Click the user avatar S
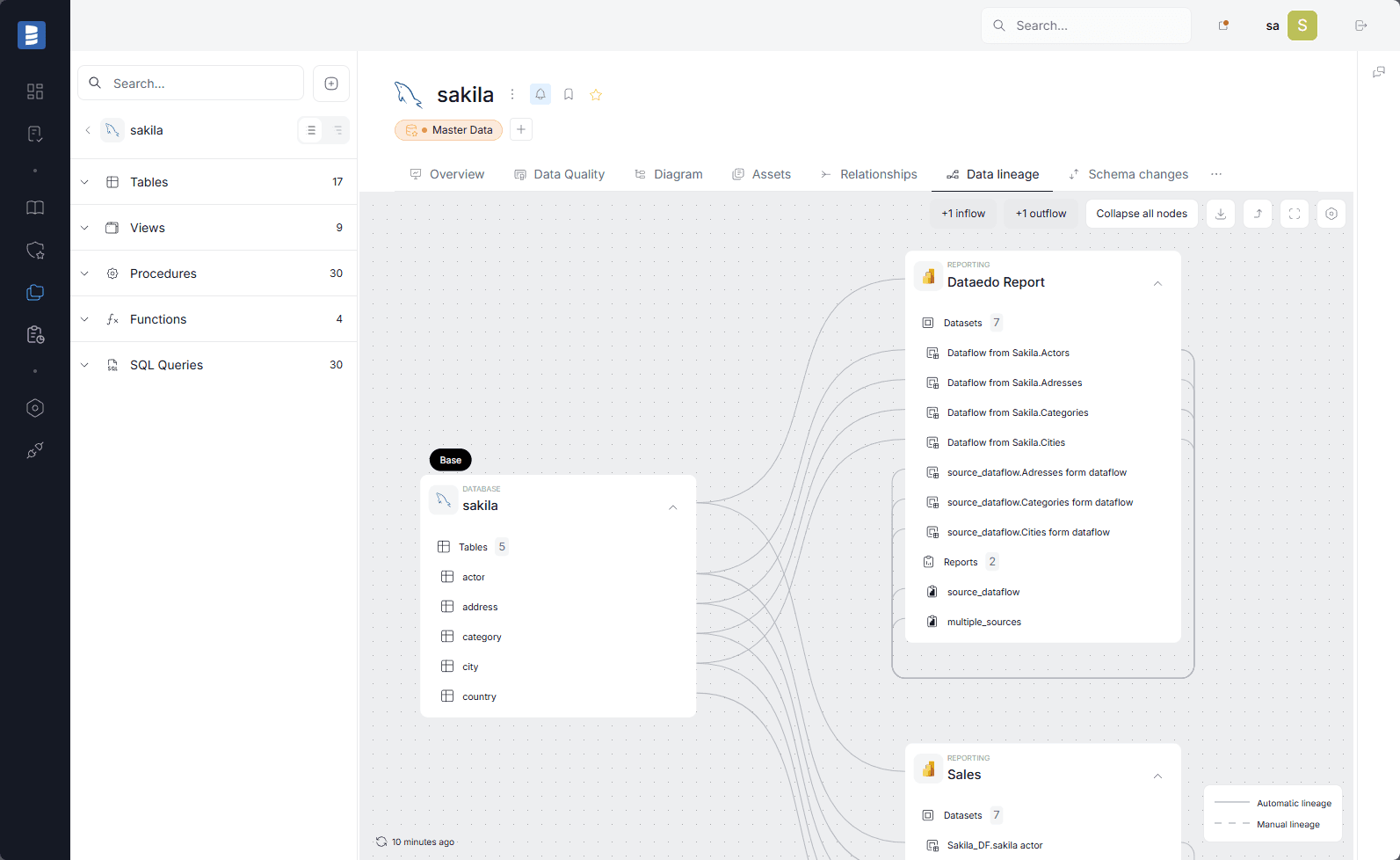This screenshot has width=1400, height=860. point(1302,26)
